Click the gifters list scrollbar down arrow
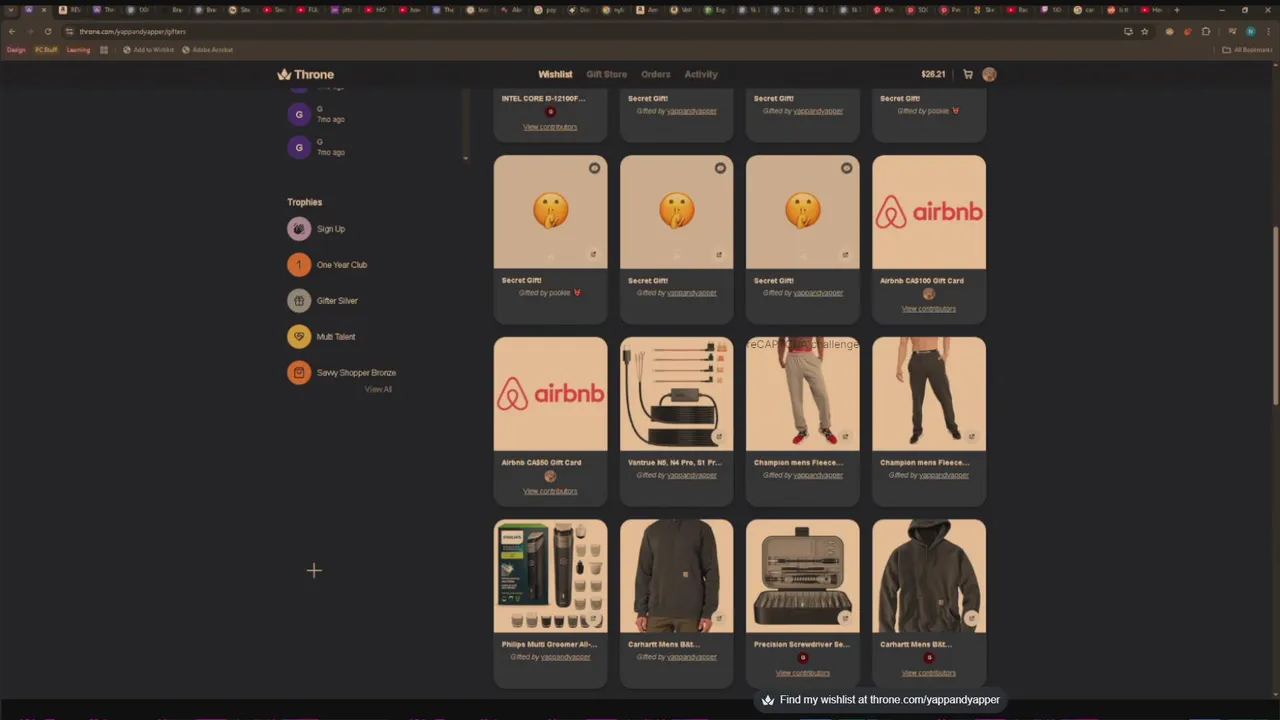Screen dimensions: 1280x720 pyautogui.click(x=465, y=158)
